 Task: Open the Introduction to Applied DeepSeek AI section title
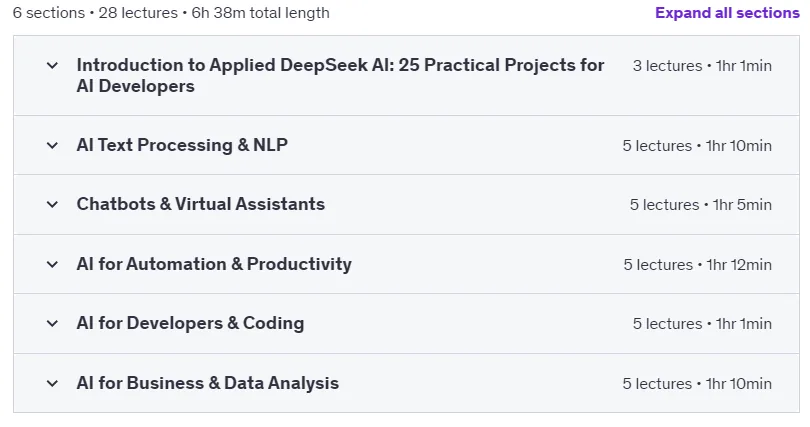(x=340, y=75)
